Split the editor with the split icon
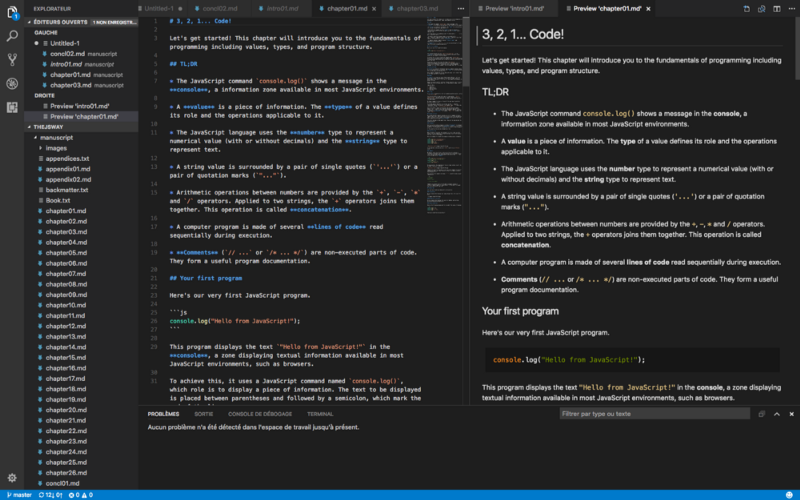Screen dimensions: 800x500 coord(777,9)
